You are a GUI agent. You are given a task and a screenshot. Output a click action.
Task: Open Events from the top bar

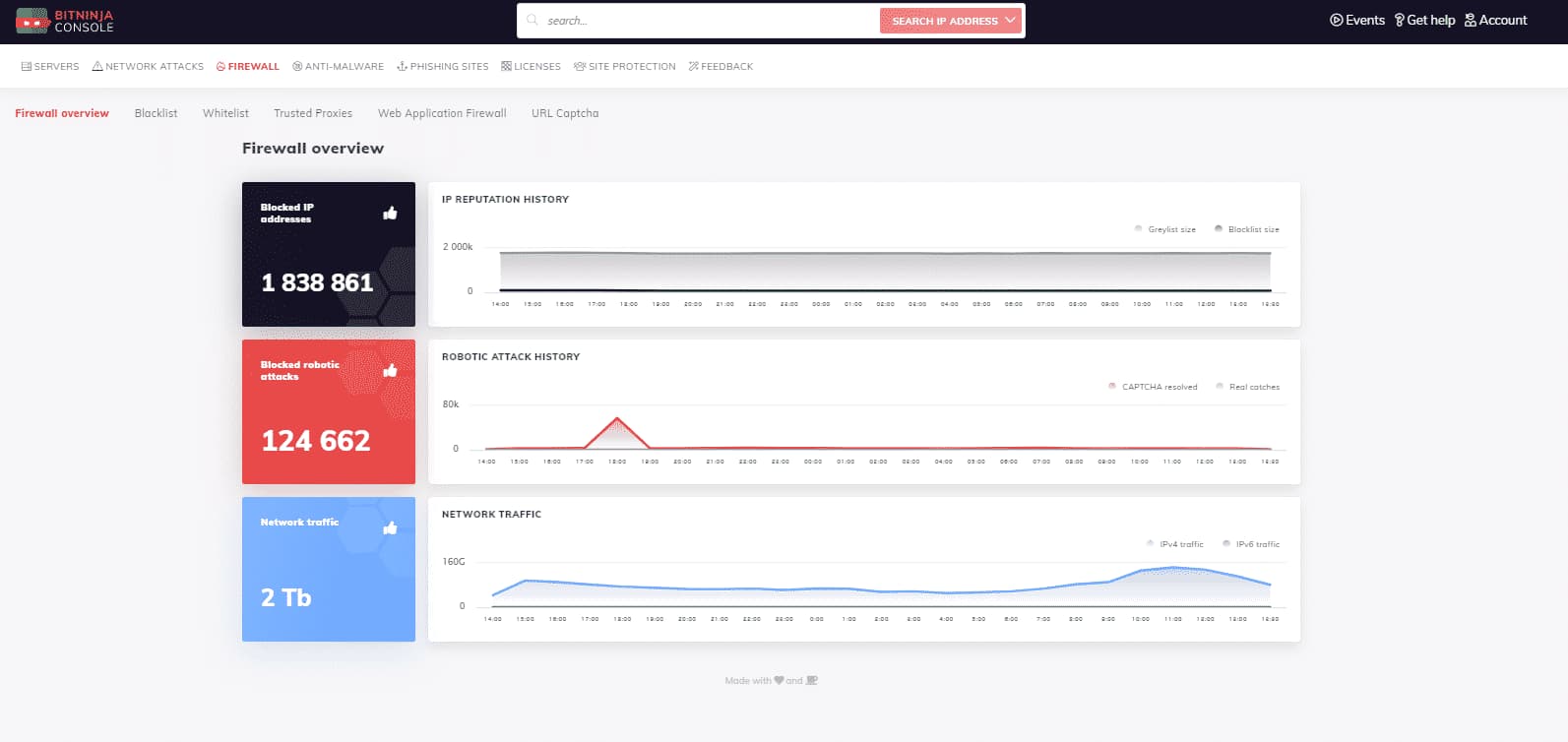[x=1356, y=20]
